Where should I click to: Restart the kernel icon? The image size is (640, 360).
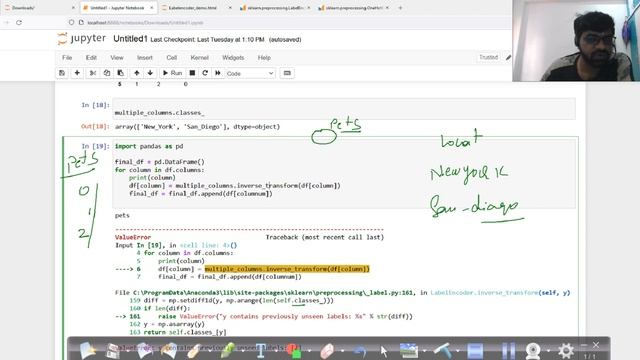pyautogui.click(x=205, y=73)
